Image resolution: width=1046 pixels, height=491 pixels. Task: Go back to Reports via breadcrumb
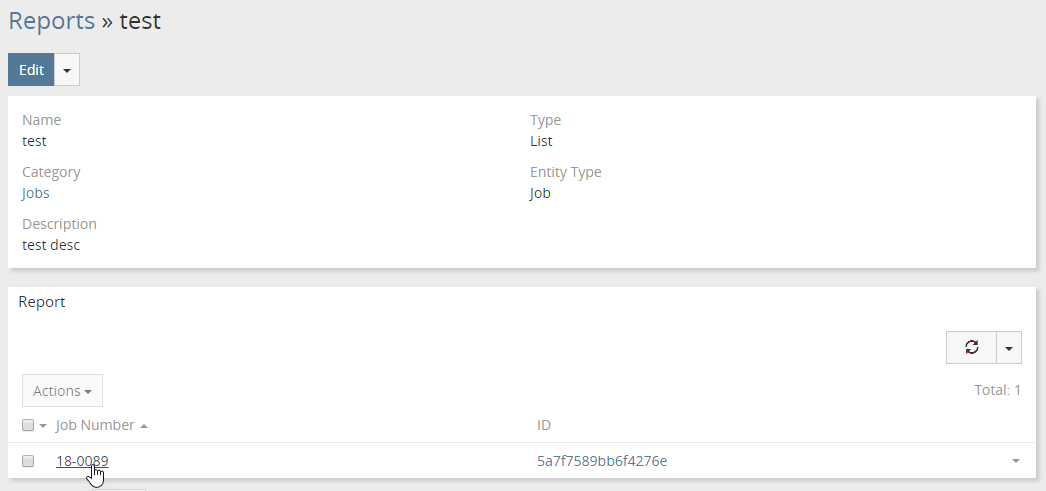(x=51, y=21)
